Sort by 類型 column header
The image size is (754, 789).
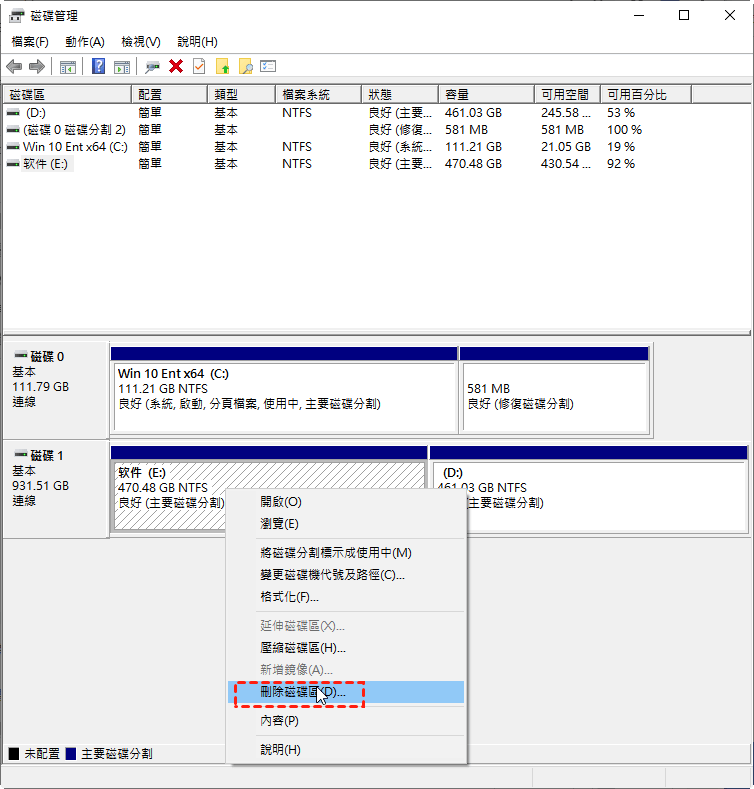(x=242, y=95)
